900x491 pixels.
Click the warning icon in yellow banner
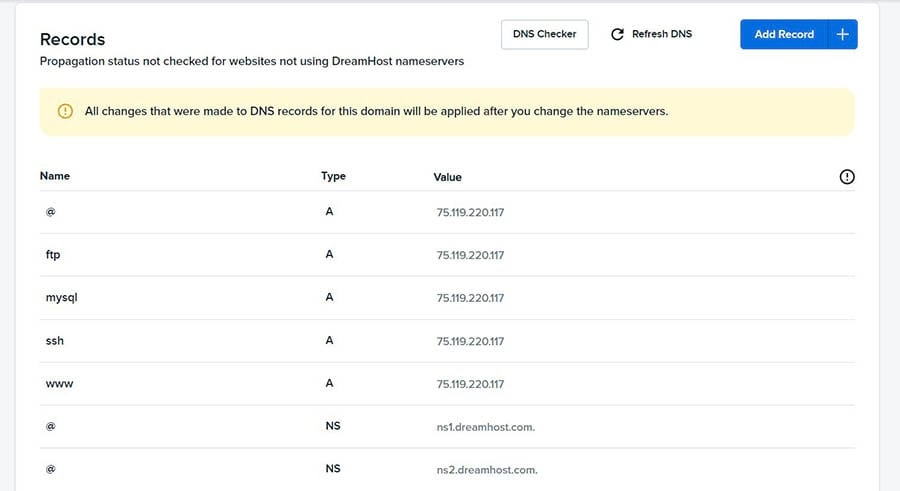(65, 111)
